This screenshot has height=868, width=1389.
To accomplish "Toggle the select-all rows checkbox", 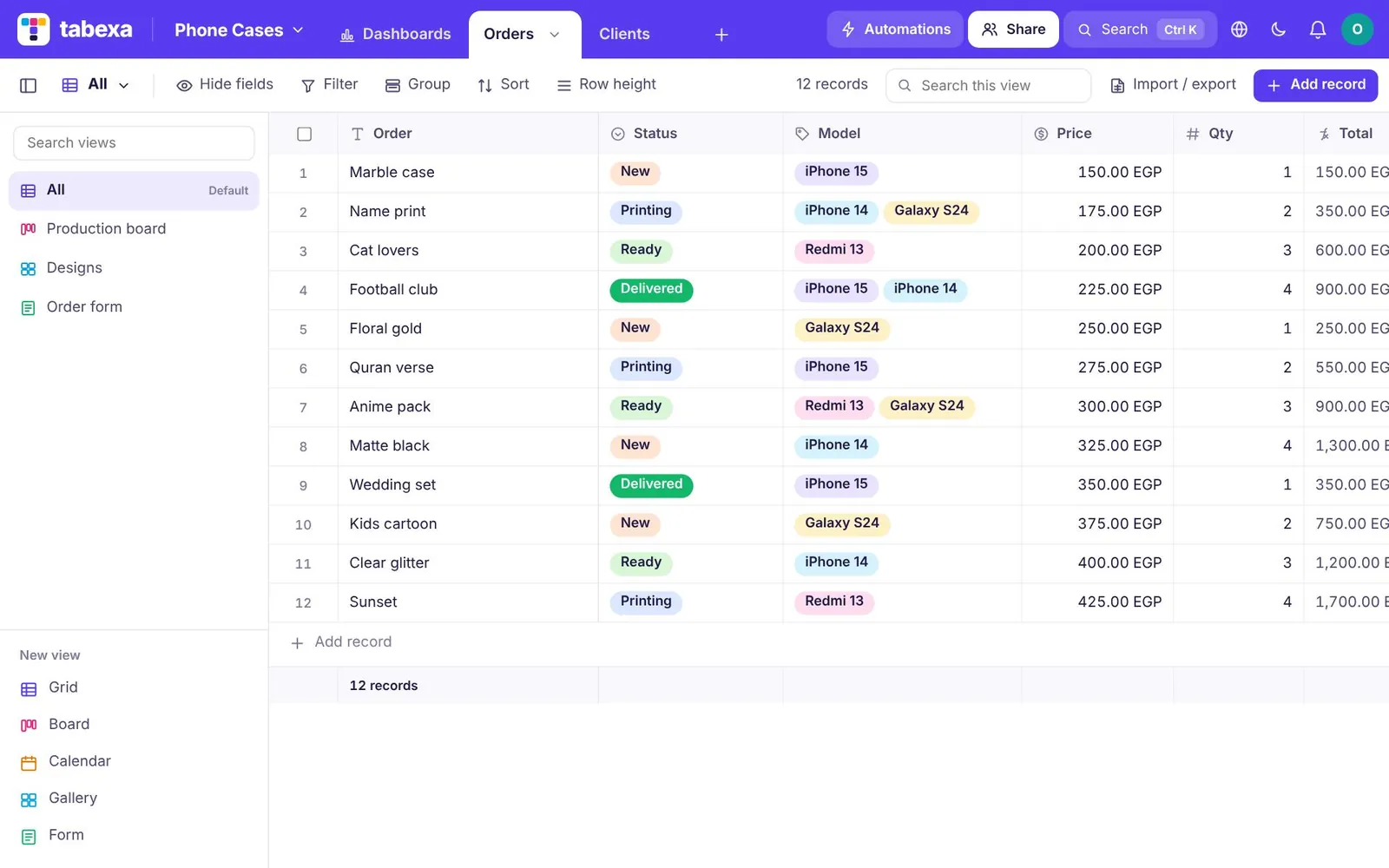I will coord(304,134).
